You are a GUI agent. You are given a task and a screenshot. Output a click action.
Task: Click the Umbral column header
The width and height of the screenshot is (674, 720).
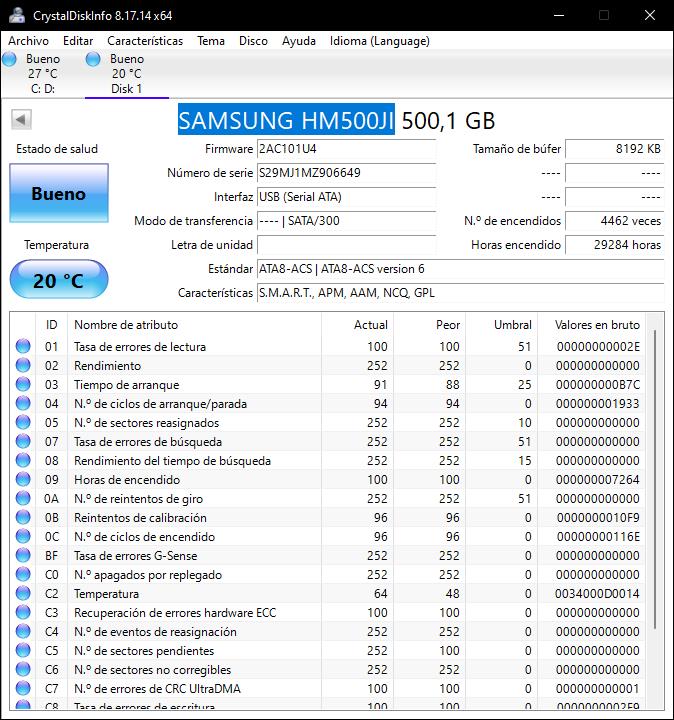(x=502, y=325)
